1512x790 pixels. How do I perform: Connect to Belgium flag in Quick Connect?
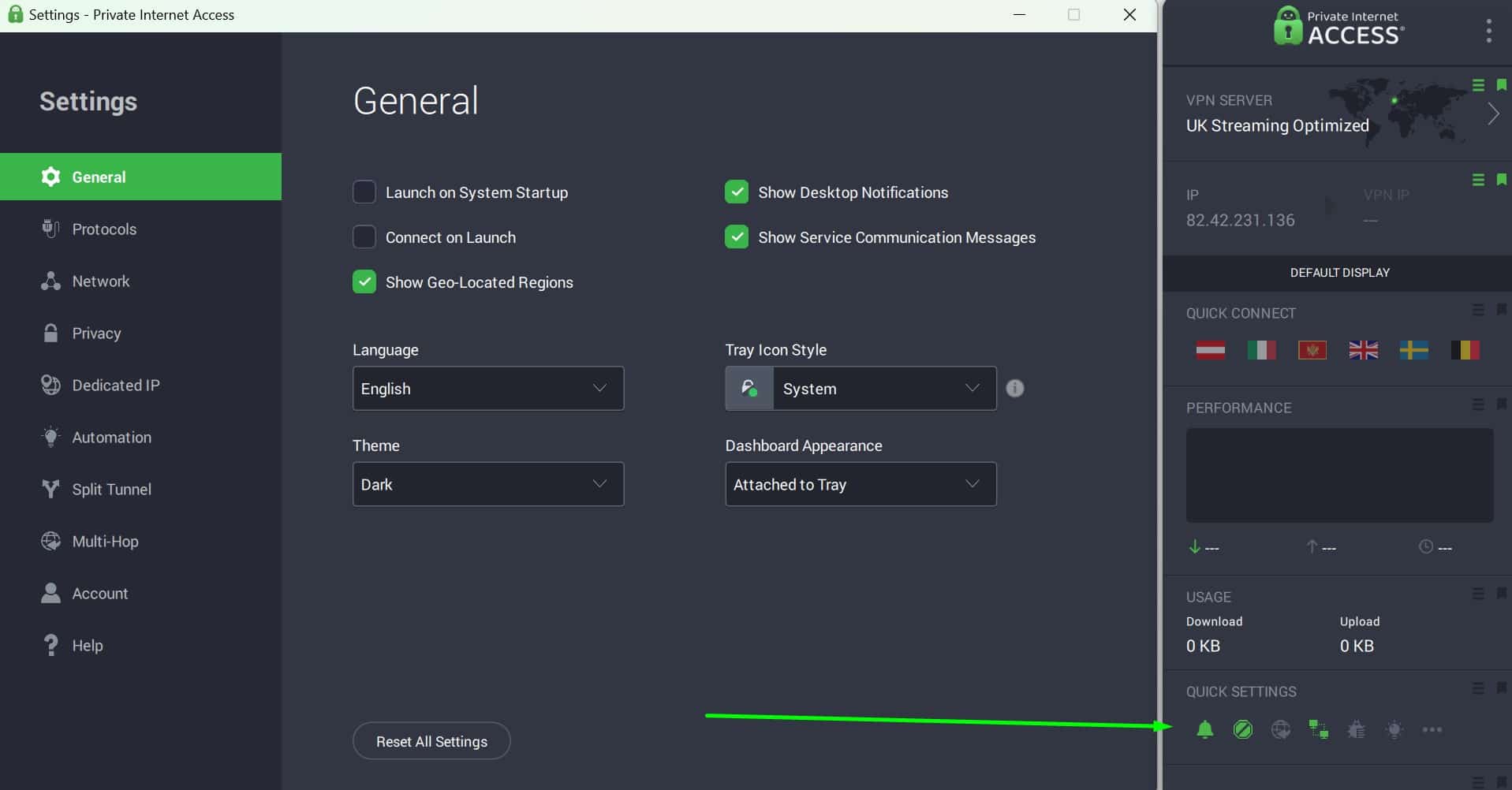tap(1465, 350)
